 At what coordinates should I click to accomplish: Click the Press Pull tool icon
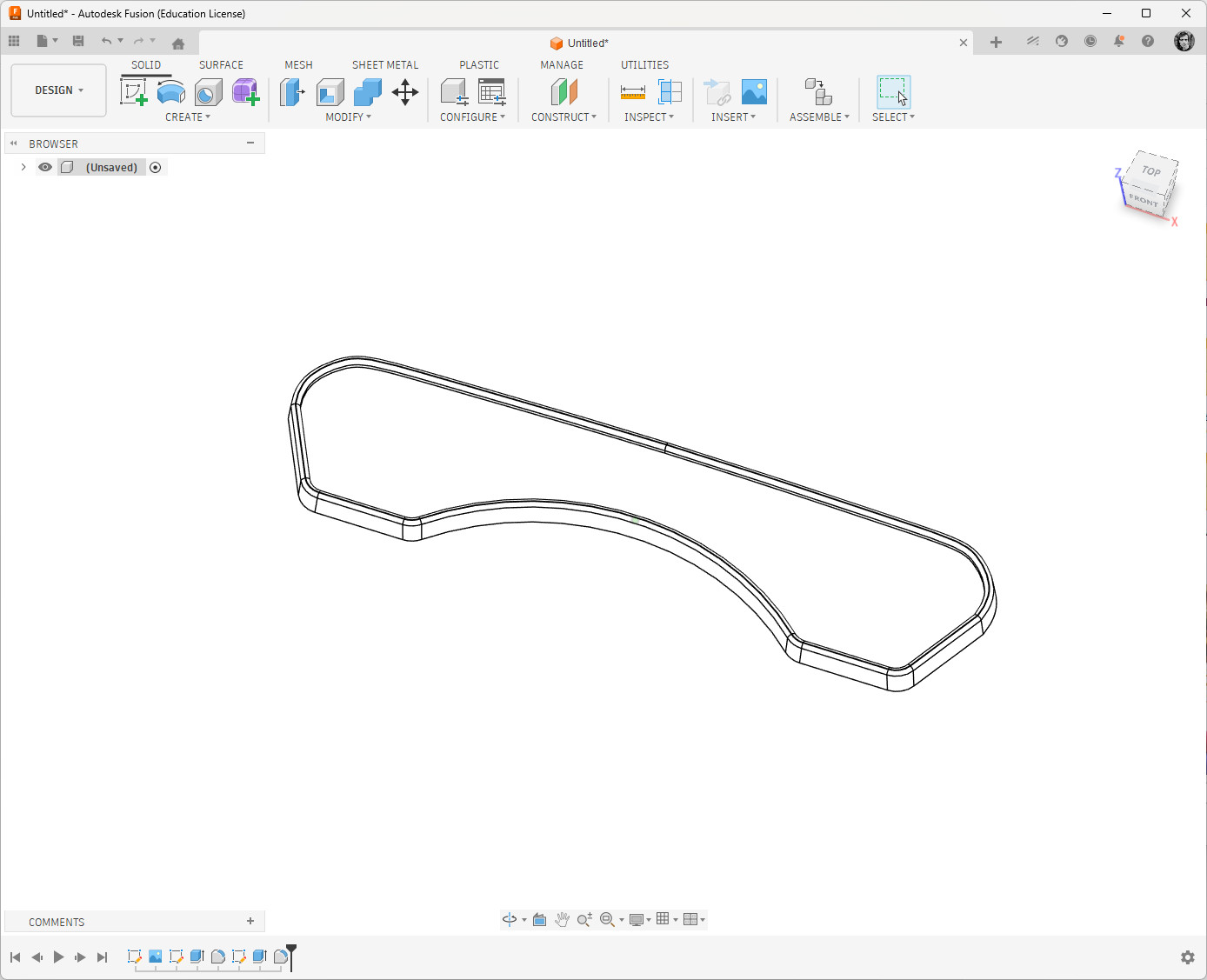[x=292, y=91]
